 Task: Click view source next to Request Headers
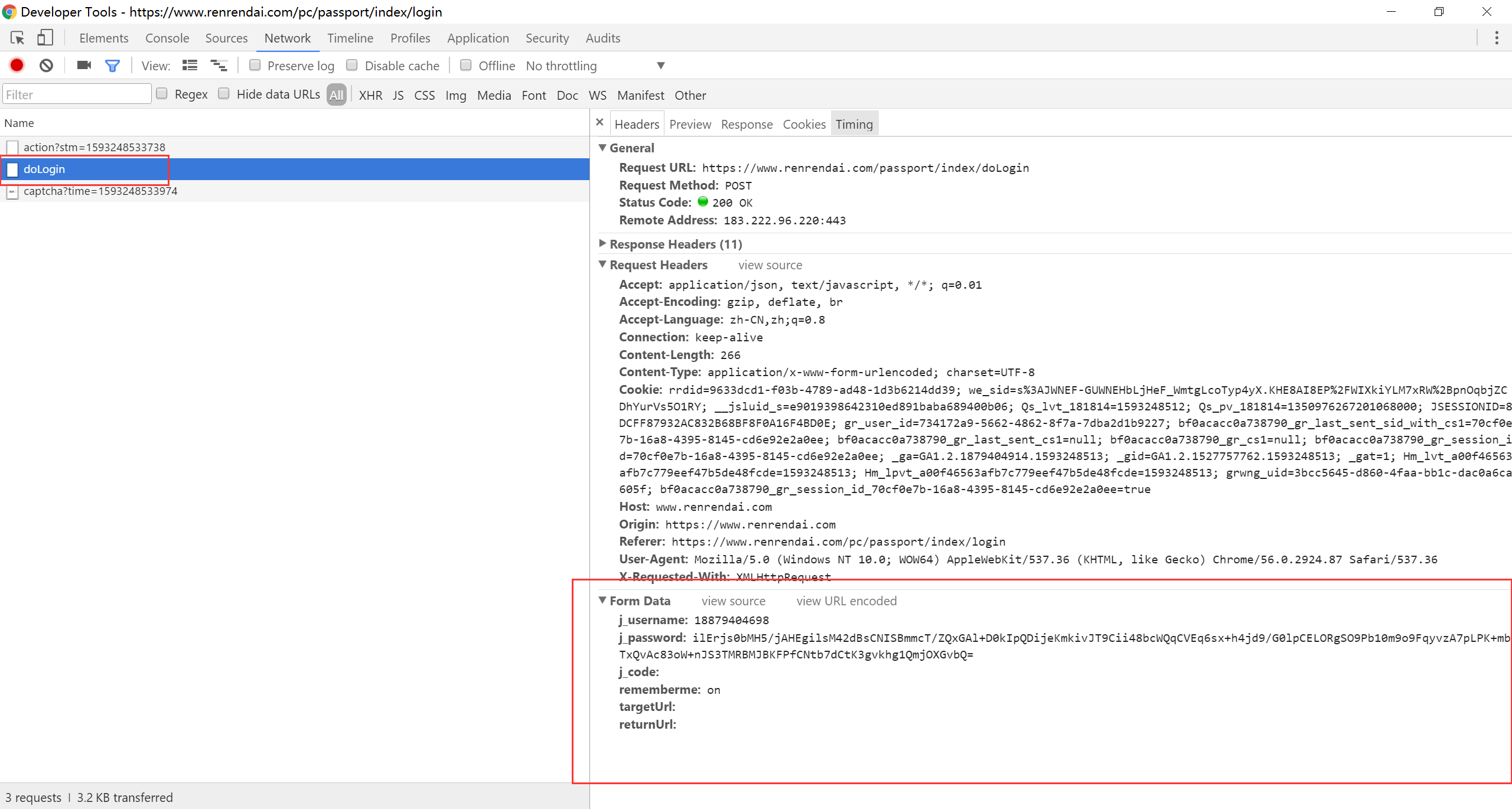click(770, 265)
